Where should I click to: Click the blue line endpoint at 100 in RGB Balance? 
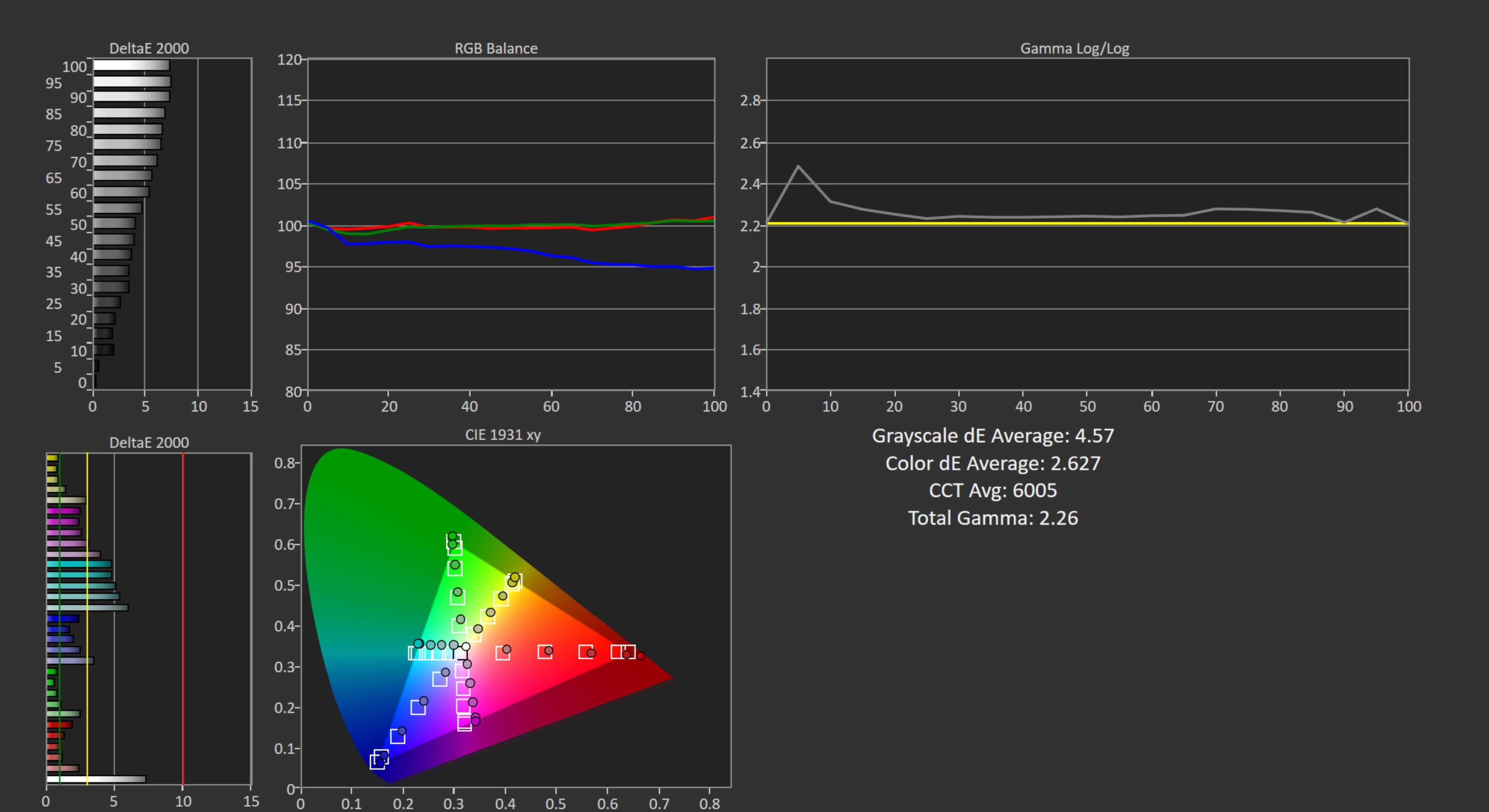pos(713,267)
